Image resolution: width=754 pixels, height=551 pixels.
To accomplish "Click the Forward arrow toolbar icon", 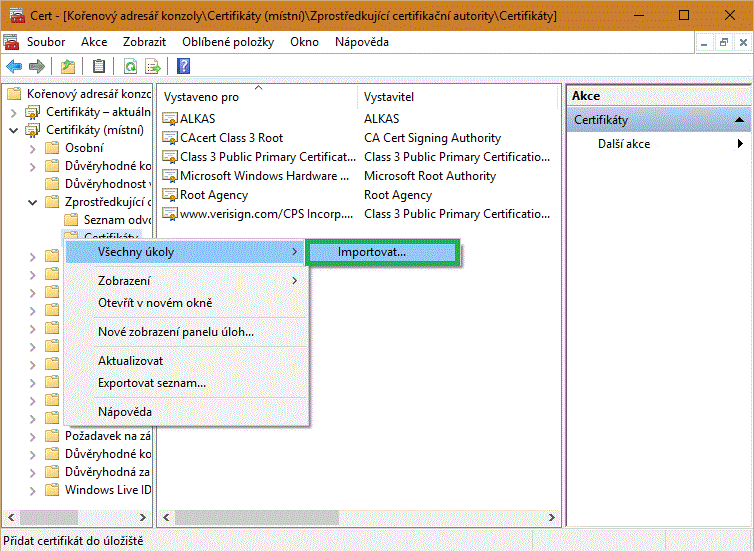I will (x=37, y=66).
